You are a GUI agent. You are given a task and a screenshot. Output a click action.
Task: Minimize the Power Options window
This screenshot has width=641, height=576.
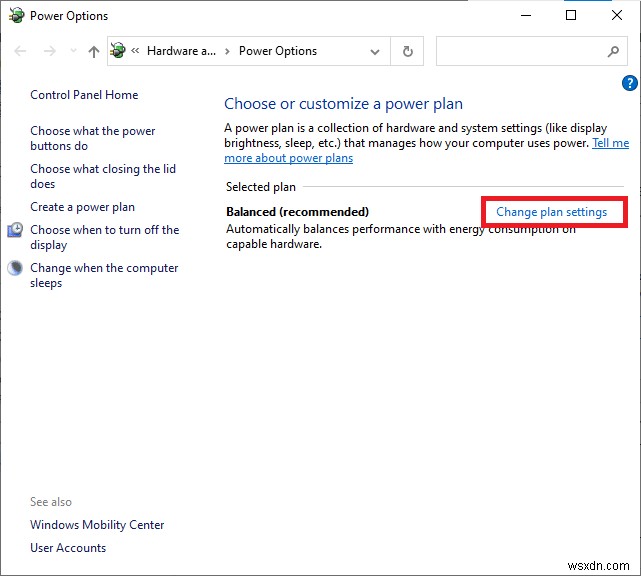coord(526,16)
